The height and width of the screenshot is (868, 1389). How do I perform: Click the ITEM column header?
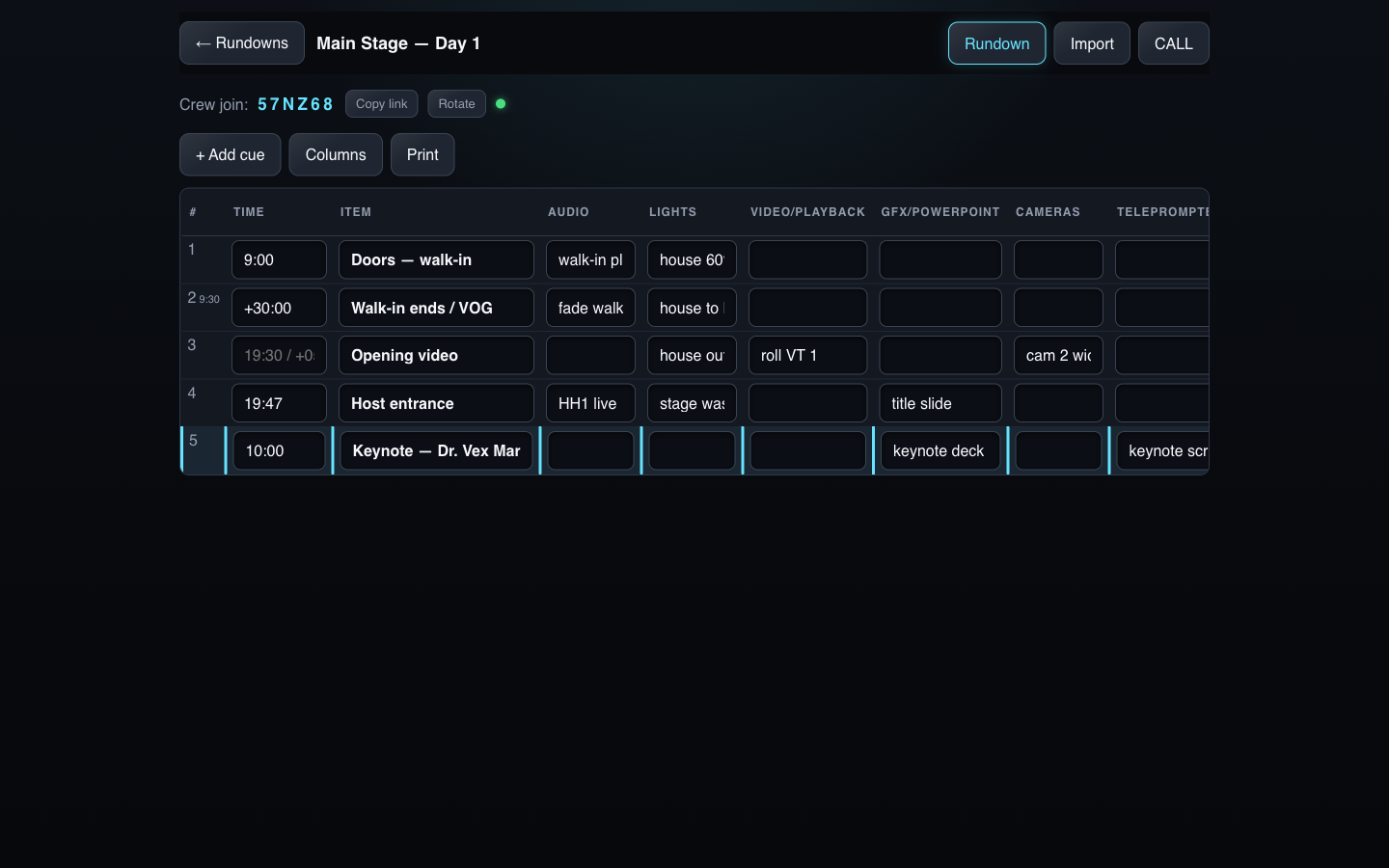pos(356,212)
